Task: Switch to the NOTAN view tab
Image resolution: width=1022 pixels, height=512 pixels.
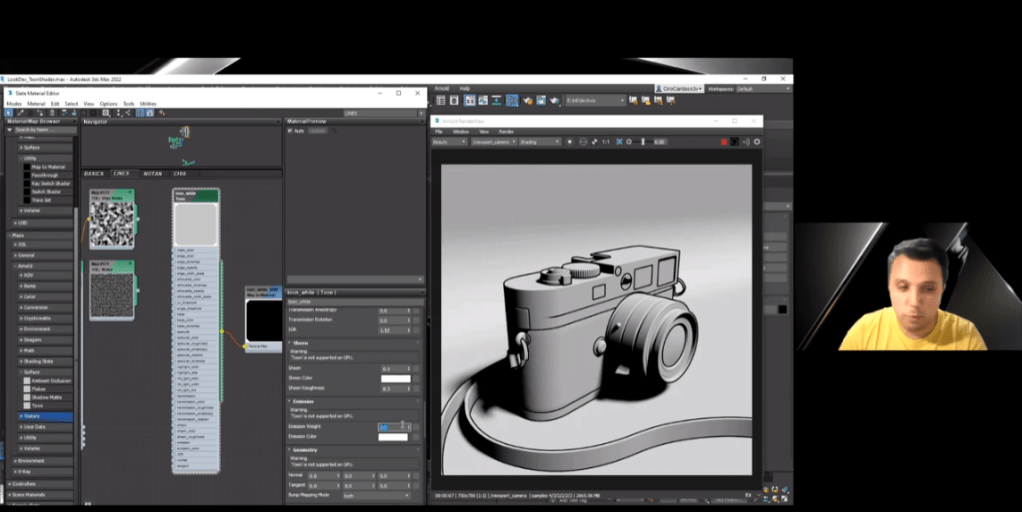Action: click(x=152, y=174)
